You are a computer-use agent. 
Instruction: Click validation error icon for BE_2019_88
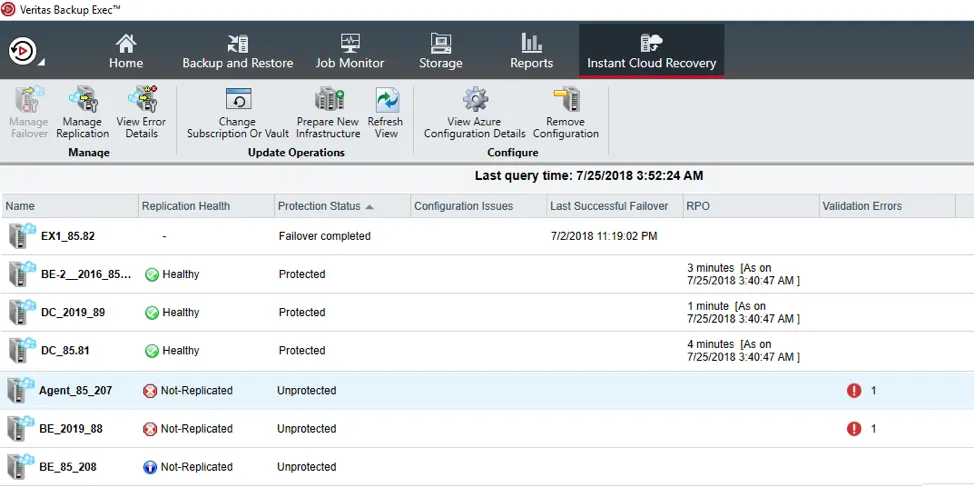pos(854,429)
